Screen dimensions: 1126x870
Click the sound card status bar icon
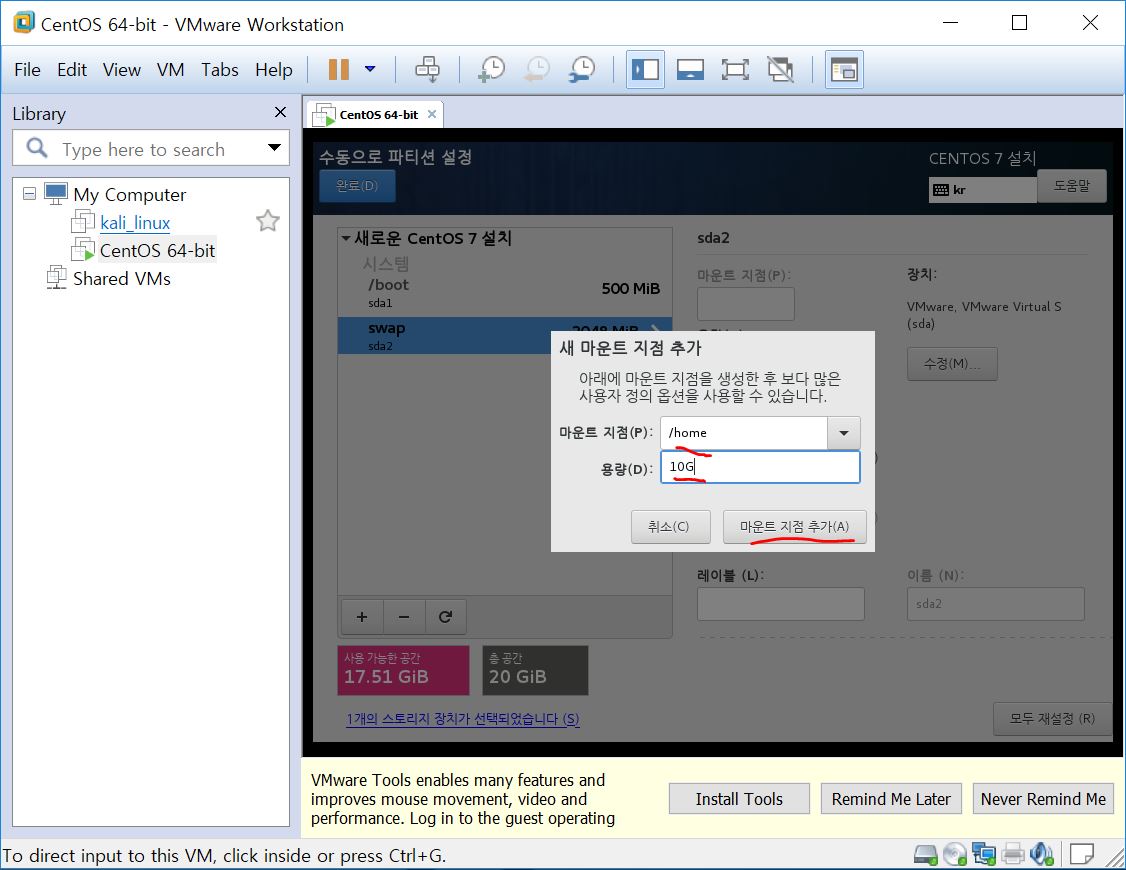pyautogui.click(x=1041, y=854)
